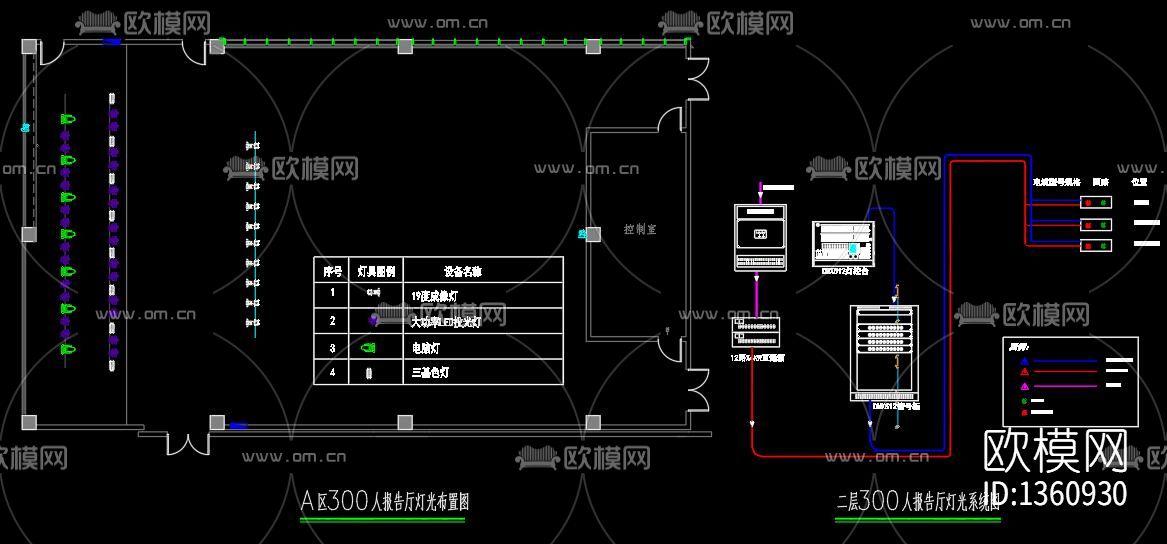
Task: Click the green dot in the 图例 box
Action: click(1025, 400)
